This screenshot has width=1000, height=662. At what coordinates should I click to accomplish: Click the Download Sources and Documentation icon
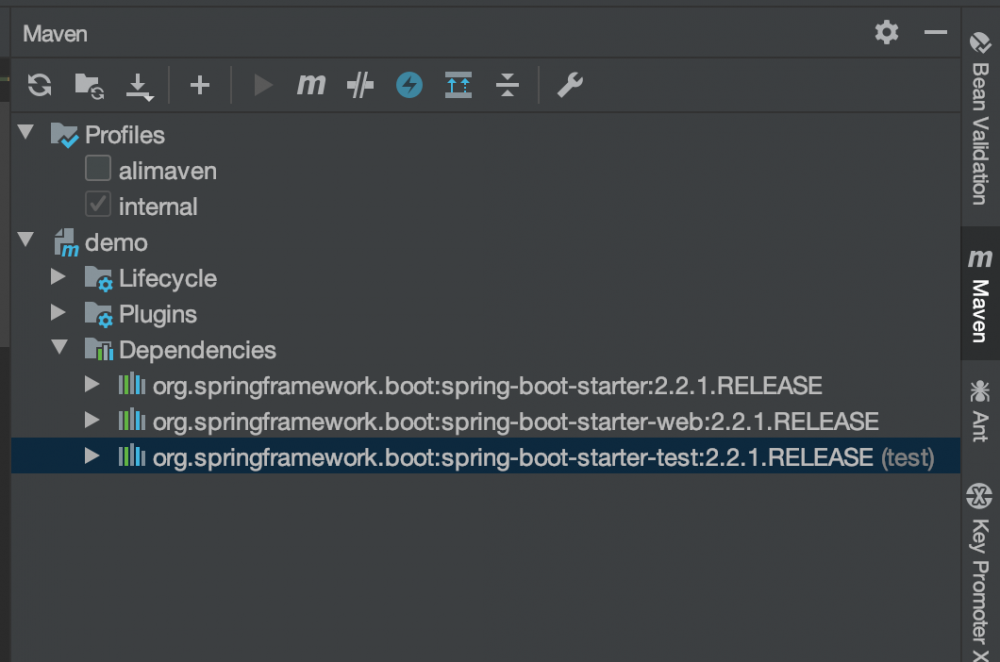coord(139,87)
